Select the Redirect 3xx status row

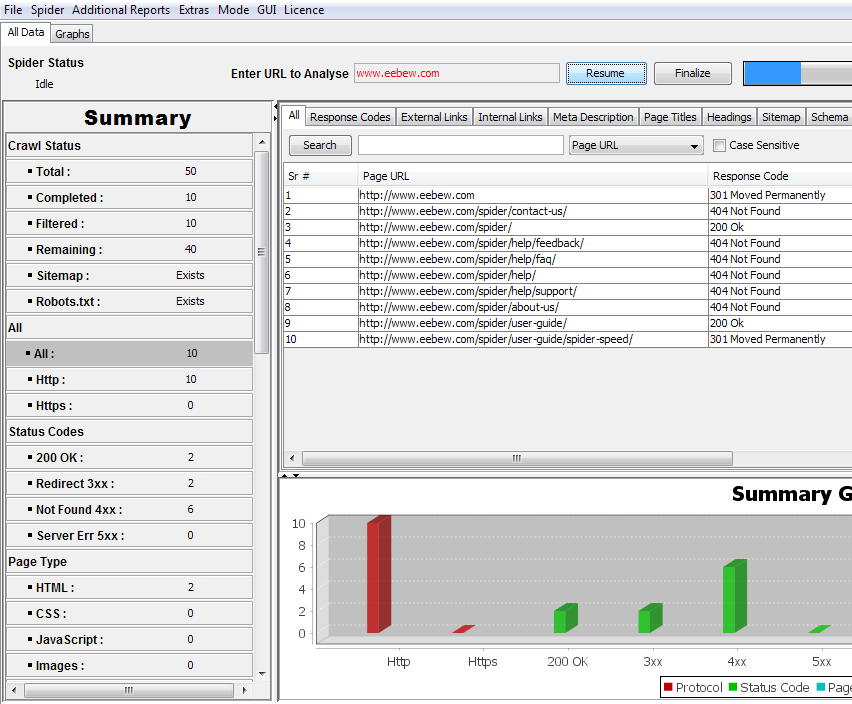129,483
